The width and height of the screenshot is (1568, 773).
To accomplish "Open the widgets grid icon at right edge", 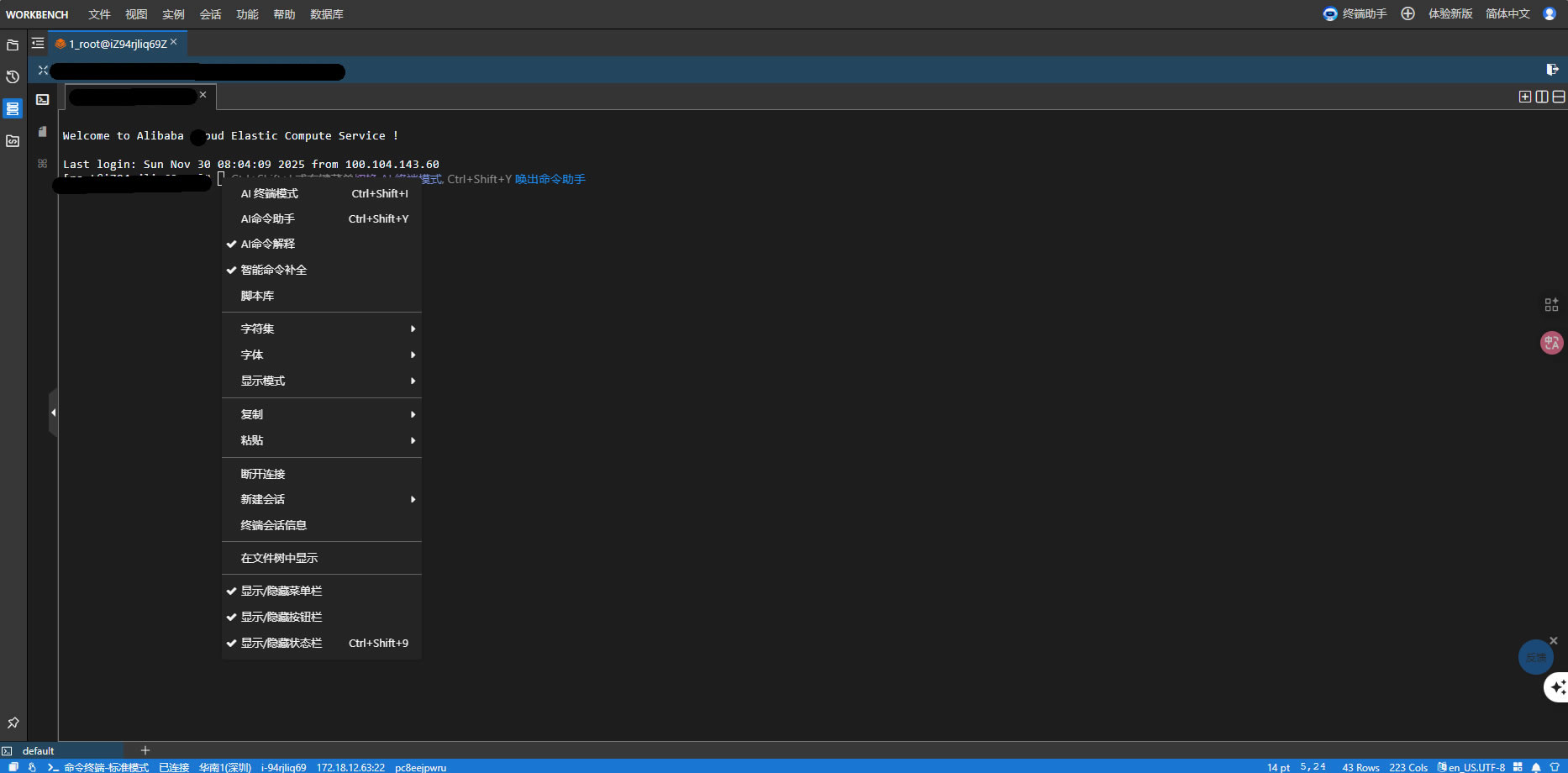I will click(x=1551, y=304).
